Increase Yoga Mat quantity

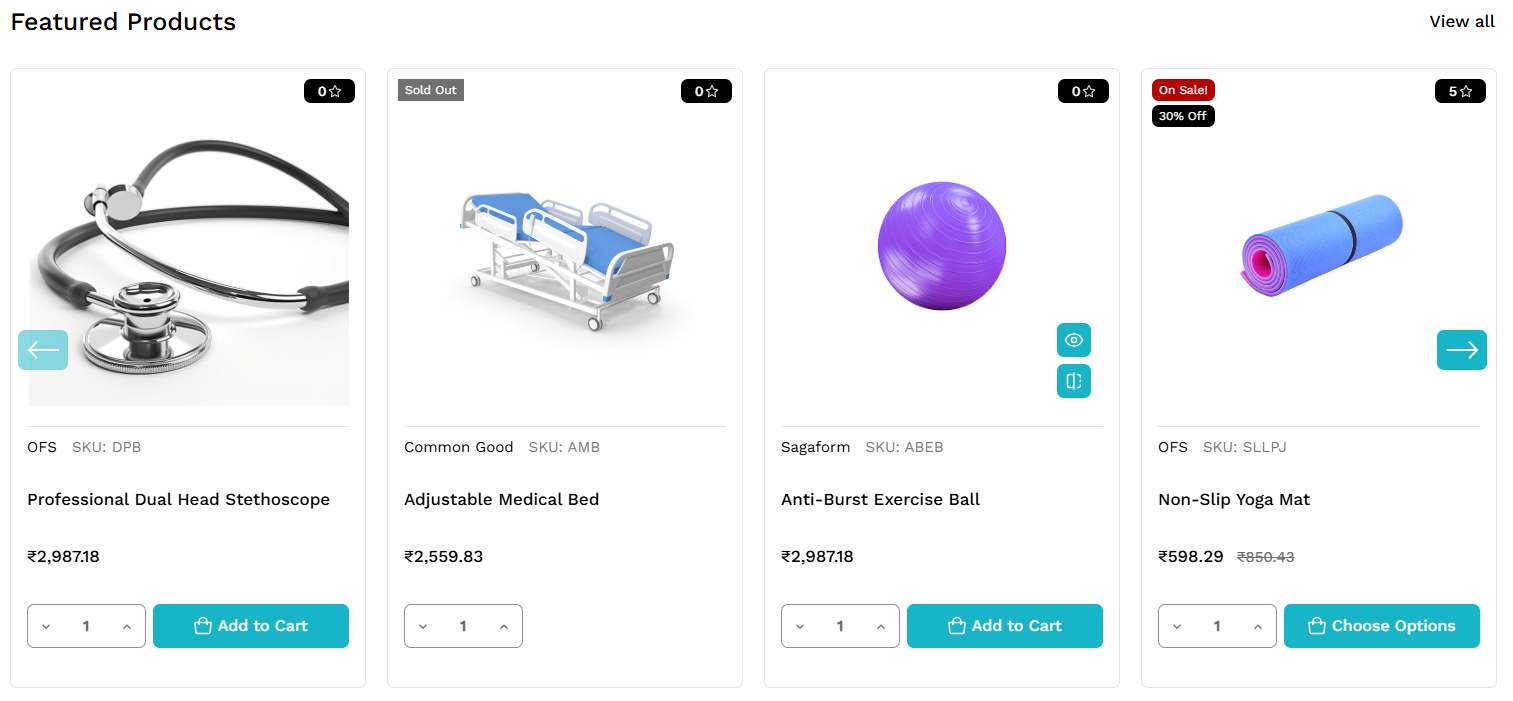(1257, 627)
